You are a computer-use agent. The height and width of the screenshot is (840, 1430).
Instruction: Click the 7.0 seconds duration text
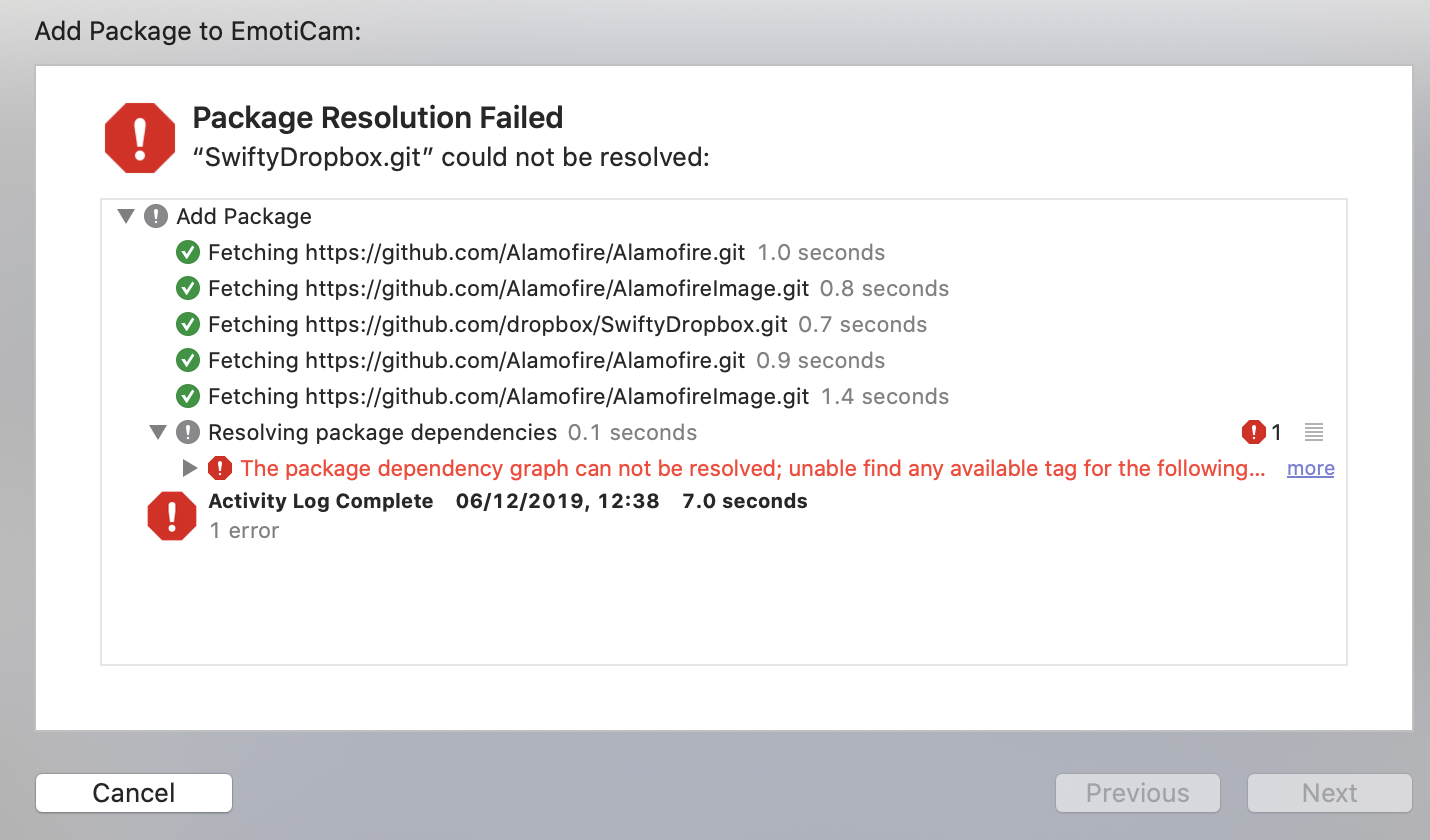point(745,501)
